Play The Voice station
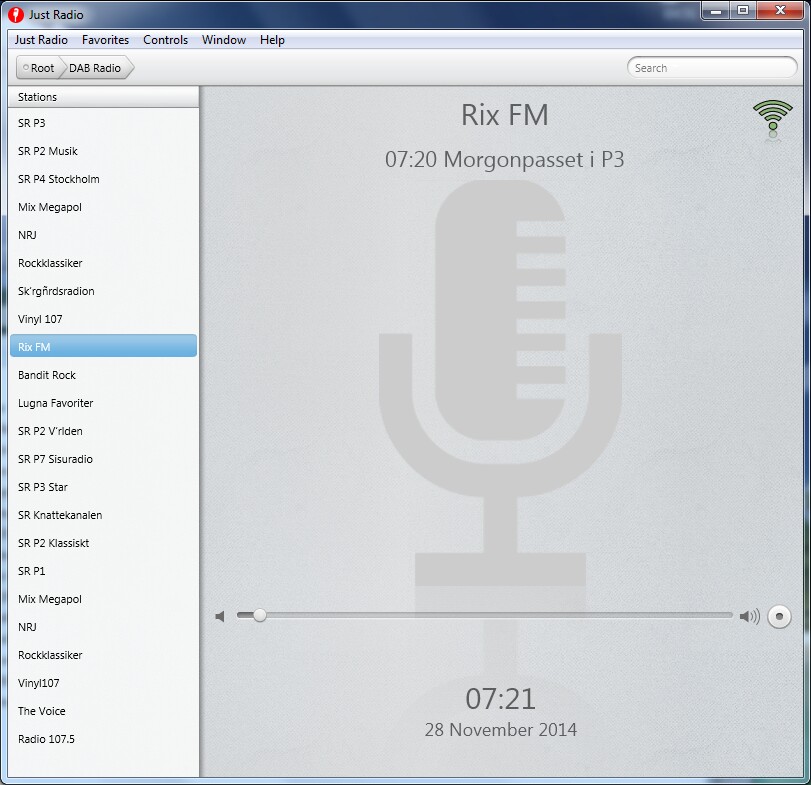Screen dimensions: 811x785 click(42, 711)
